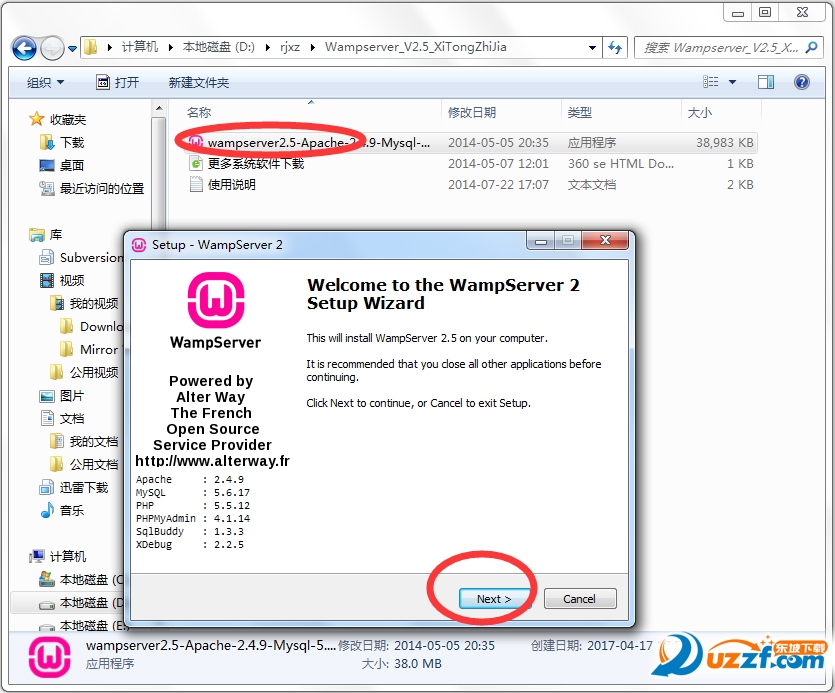Focus the search Wampserver_V2.5 field
This screenshot has height=693, width=835.
pyautogui.click(x=721, y=48)
